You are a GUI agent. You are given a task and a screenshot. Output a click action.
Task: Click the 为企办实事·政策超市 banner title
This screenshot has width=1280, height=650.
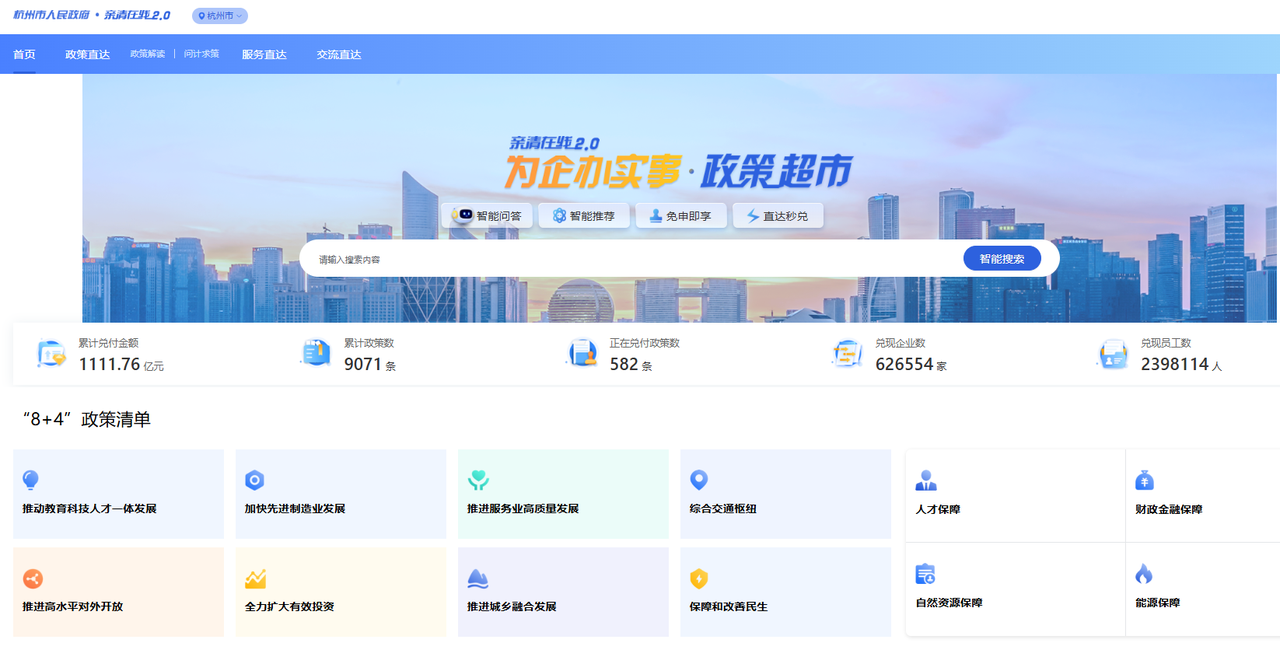(678, 172)
